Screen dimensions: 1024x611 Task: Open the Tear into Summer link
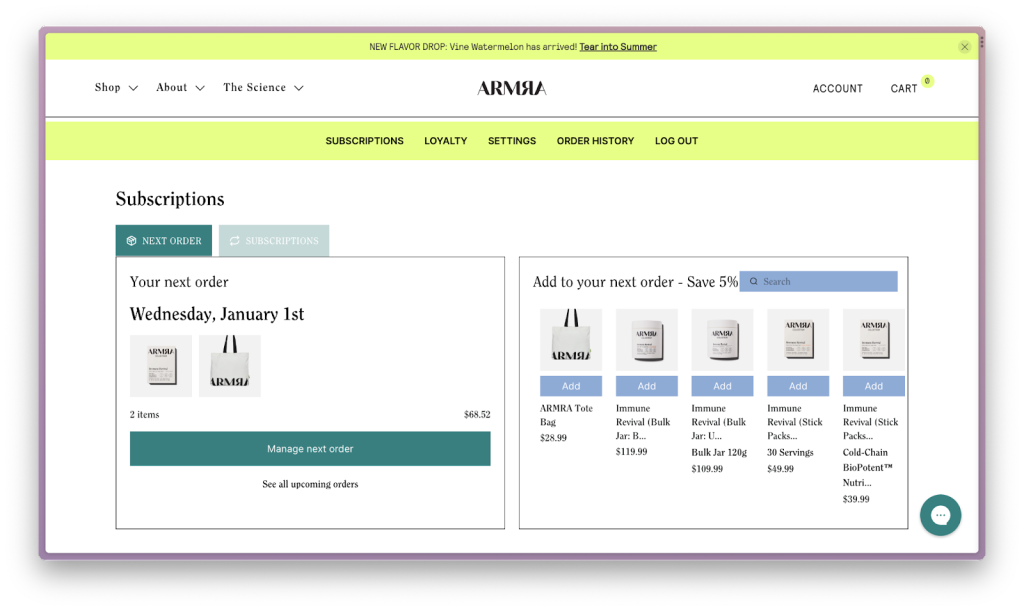618,47
